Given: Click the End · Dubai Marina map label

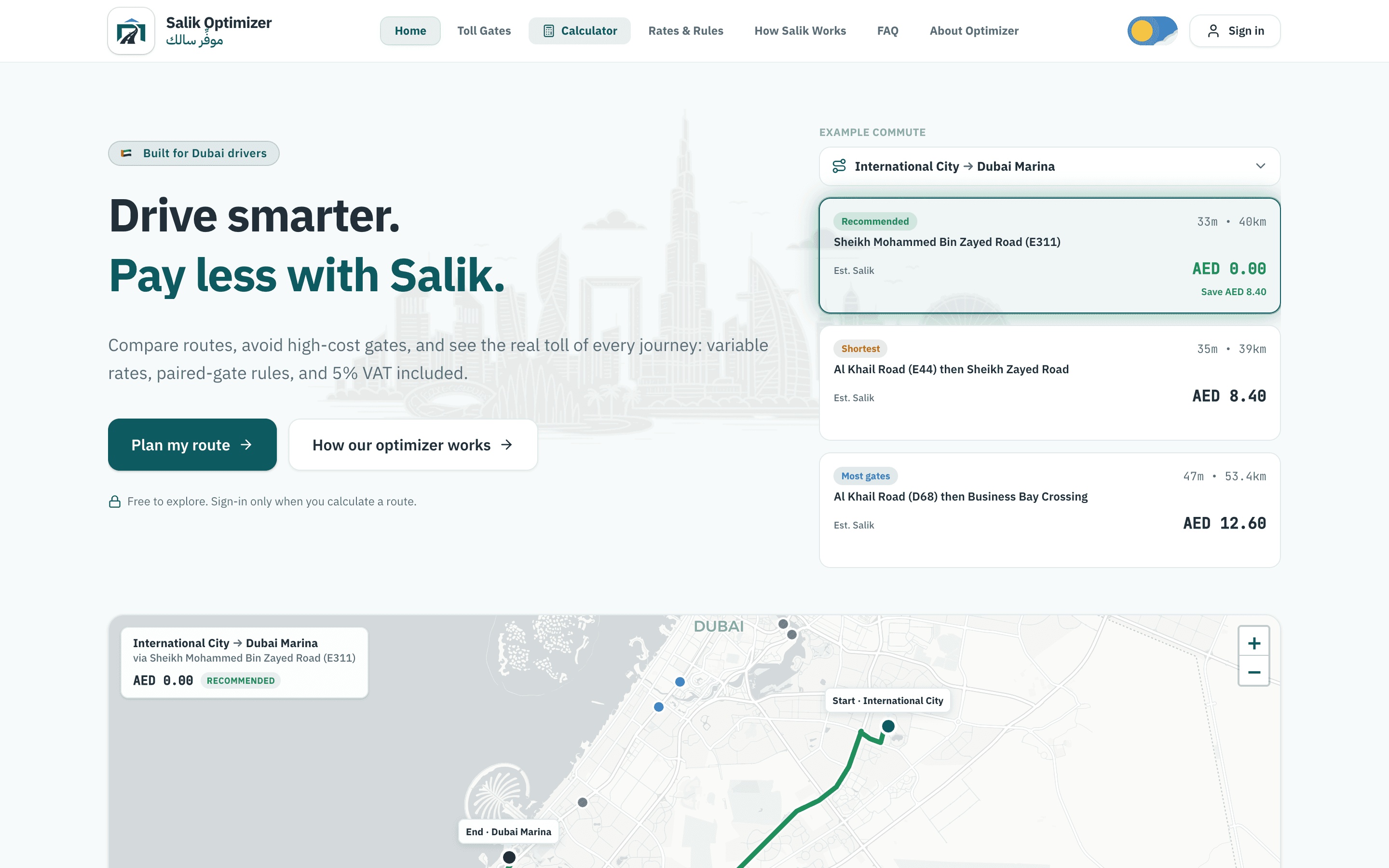Looking at the screenshot, I should (508, 832).
